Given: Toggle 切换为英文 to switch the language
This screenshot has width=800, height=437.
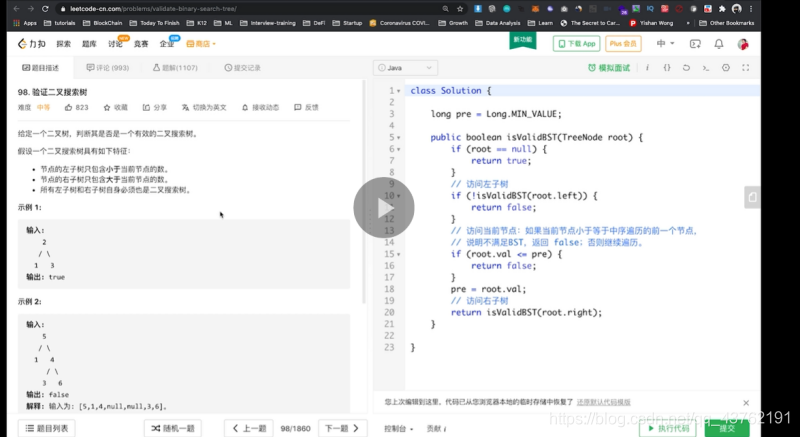Looking at the screenshot, I should click(204, 108).
